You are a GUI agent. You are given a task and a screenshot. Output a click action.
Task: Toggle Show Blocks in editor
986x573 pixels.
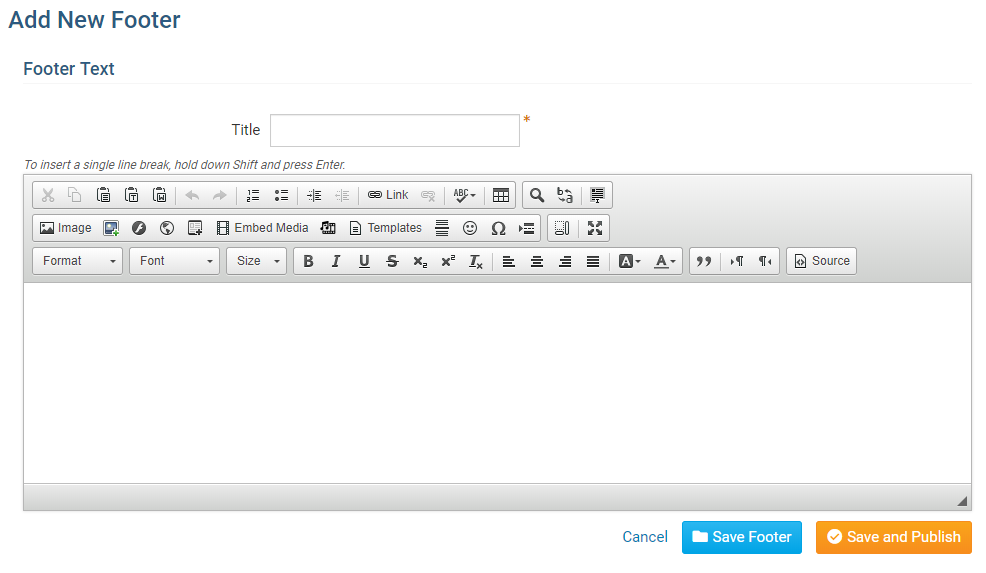(x=562, y=228)
